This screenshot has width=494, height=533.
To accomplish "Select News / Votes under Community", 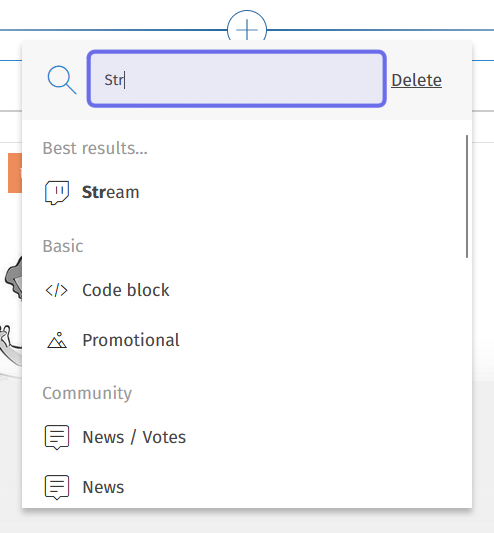I will (247, 437).
